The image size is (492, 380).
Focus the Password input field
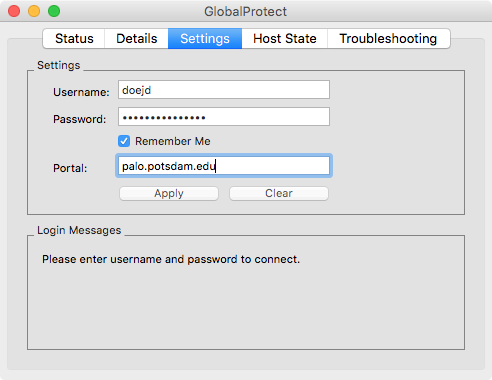[224, 117]
